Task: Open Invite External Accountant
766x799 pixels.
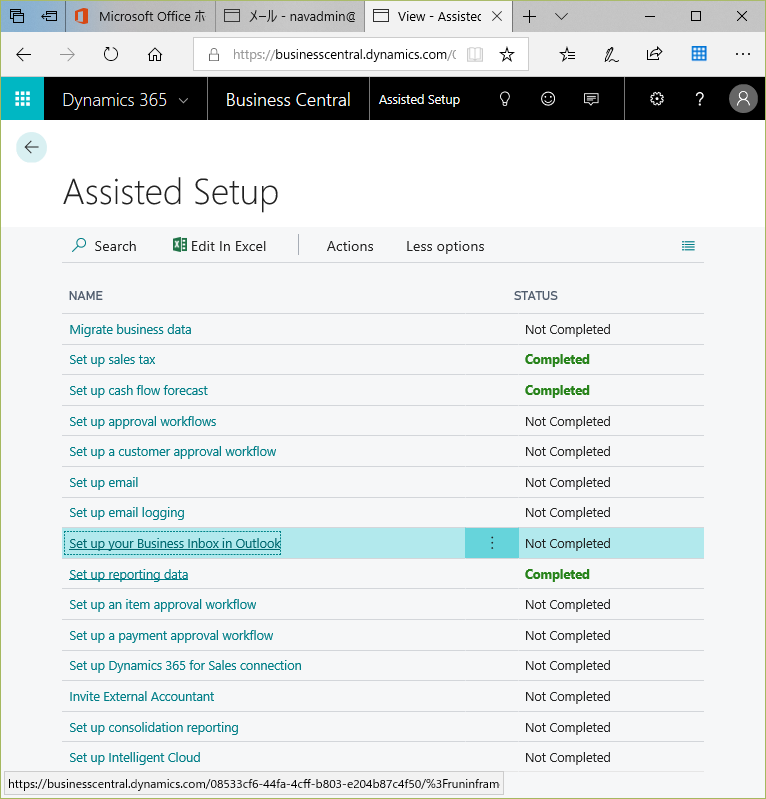Action: coord(142,697)
